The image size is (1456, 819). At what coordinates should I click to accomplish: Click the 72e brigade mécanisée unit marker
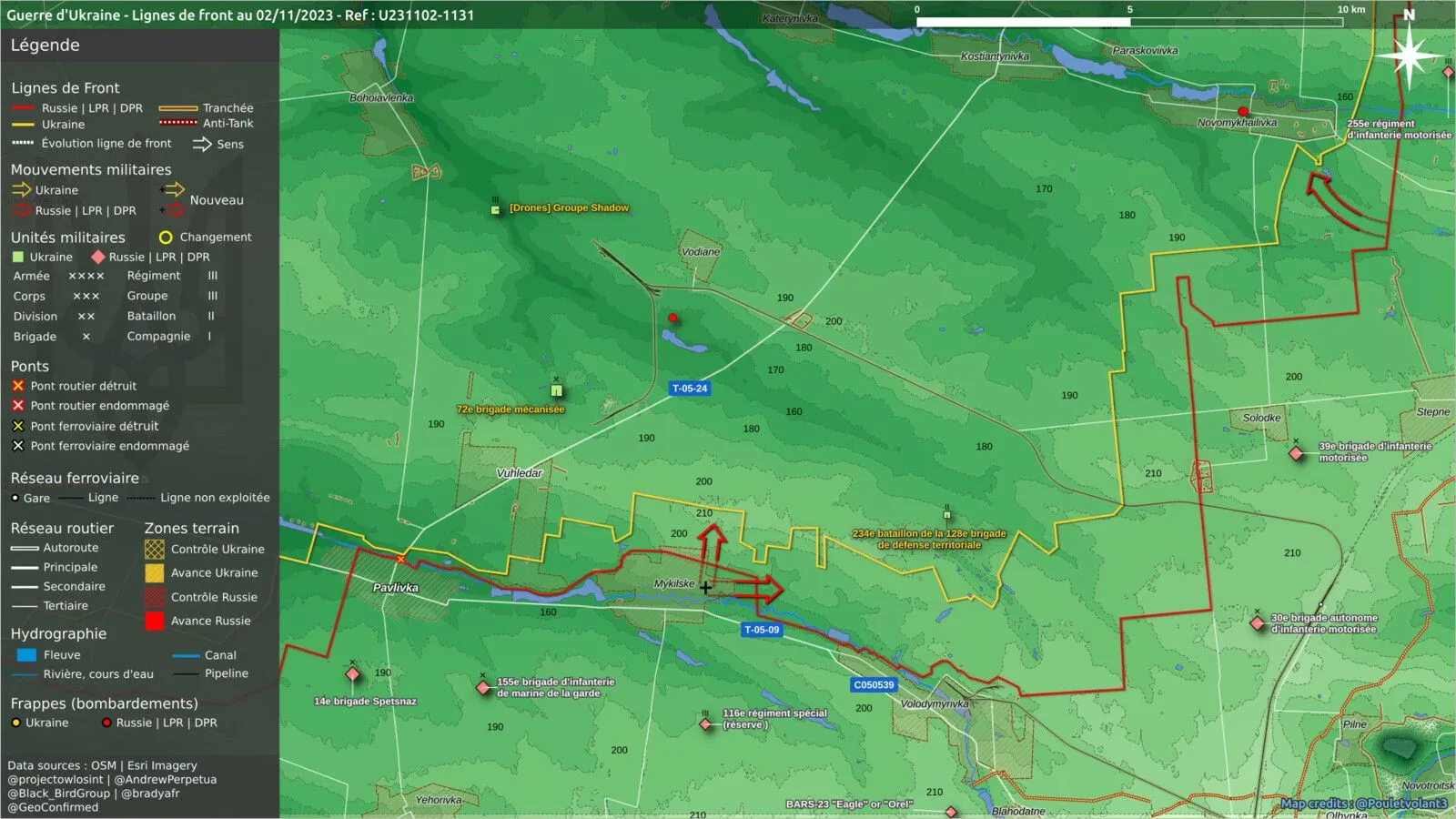tap(557, 391)
